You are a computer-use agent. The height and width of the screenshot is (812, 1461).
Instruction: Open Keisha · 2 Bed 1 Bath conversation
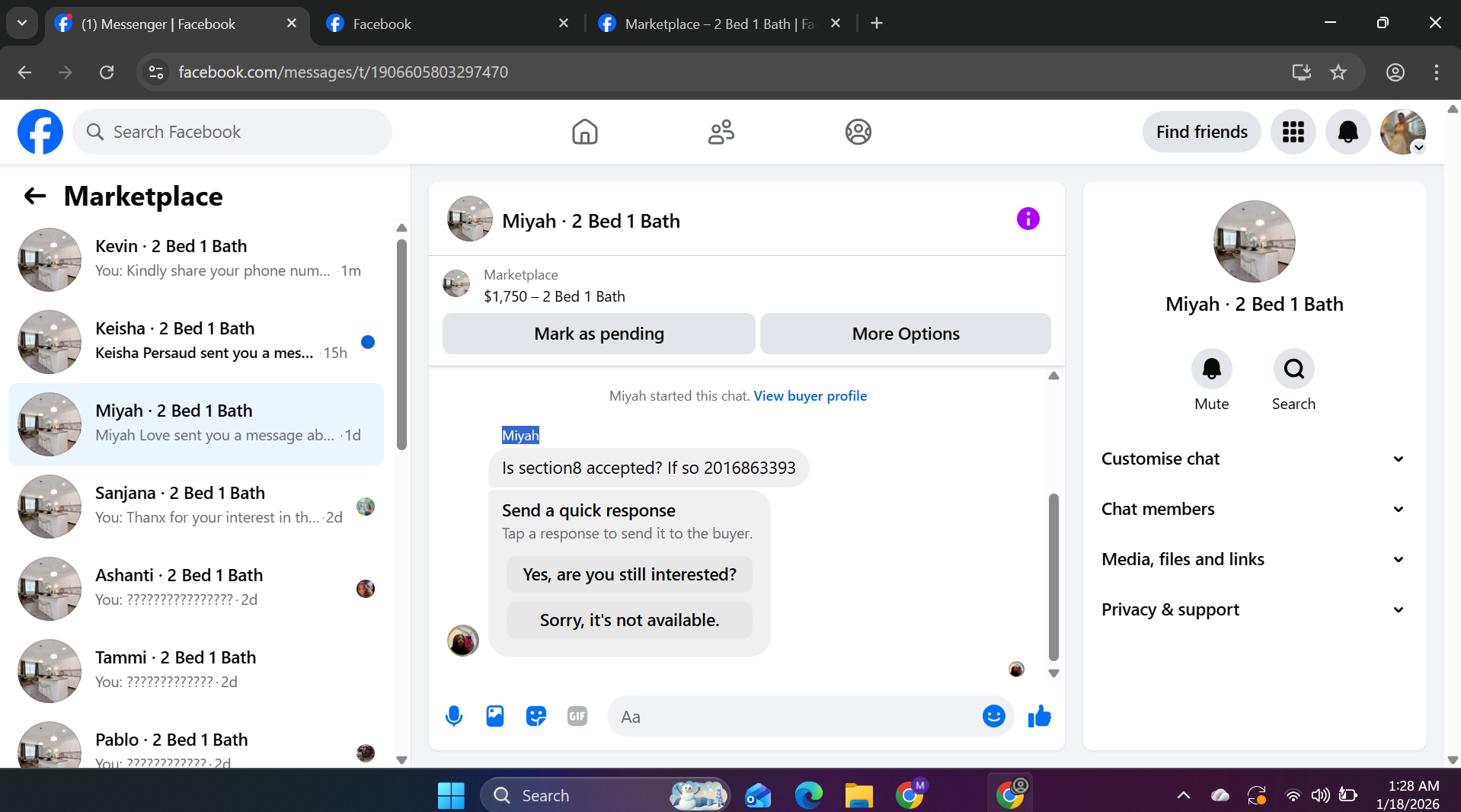(x=197, y=342)
